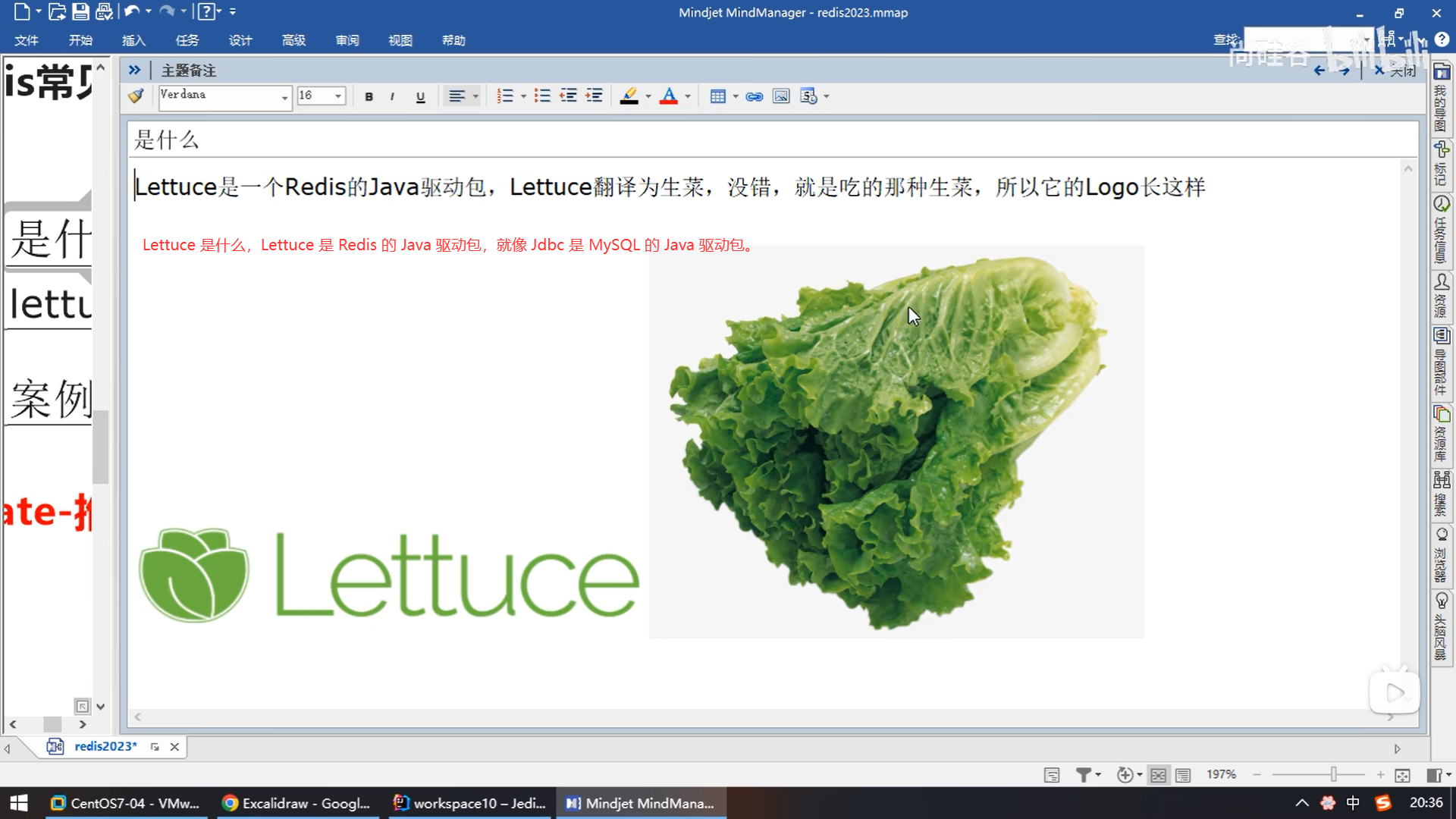
Task: Switch to Excalidraw Chrome window in taskbar
Action: coord(297,803)
